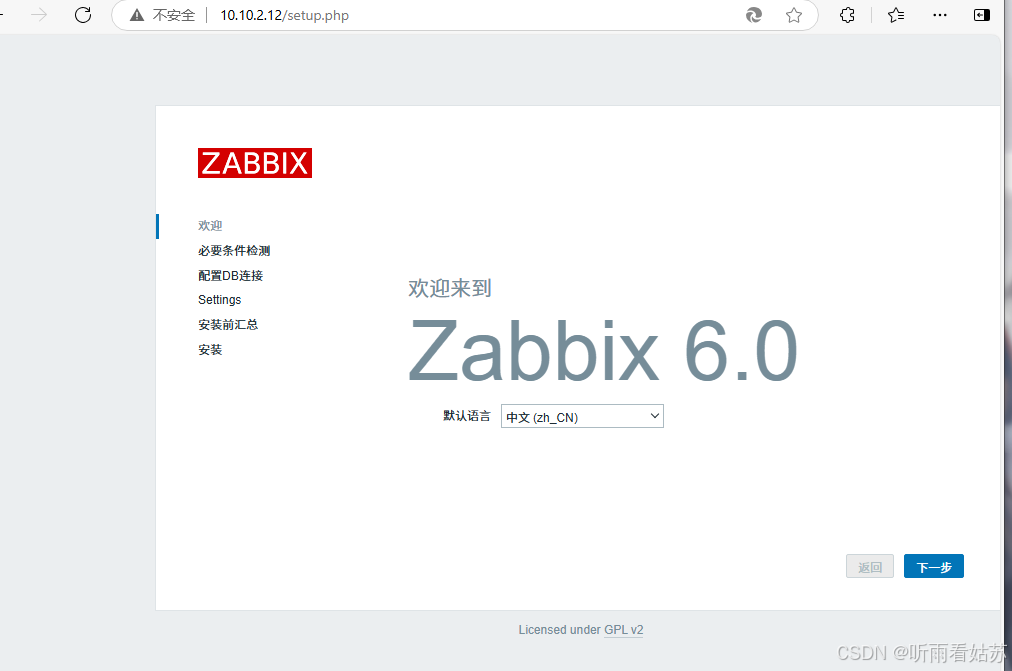This screenshot has width=1012, height=671.
Task: Click the 下一步 button
Action: pos(933,567)
